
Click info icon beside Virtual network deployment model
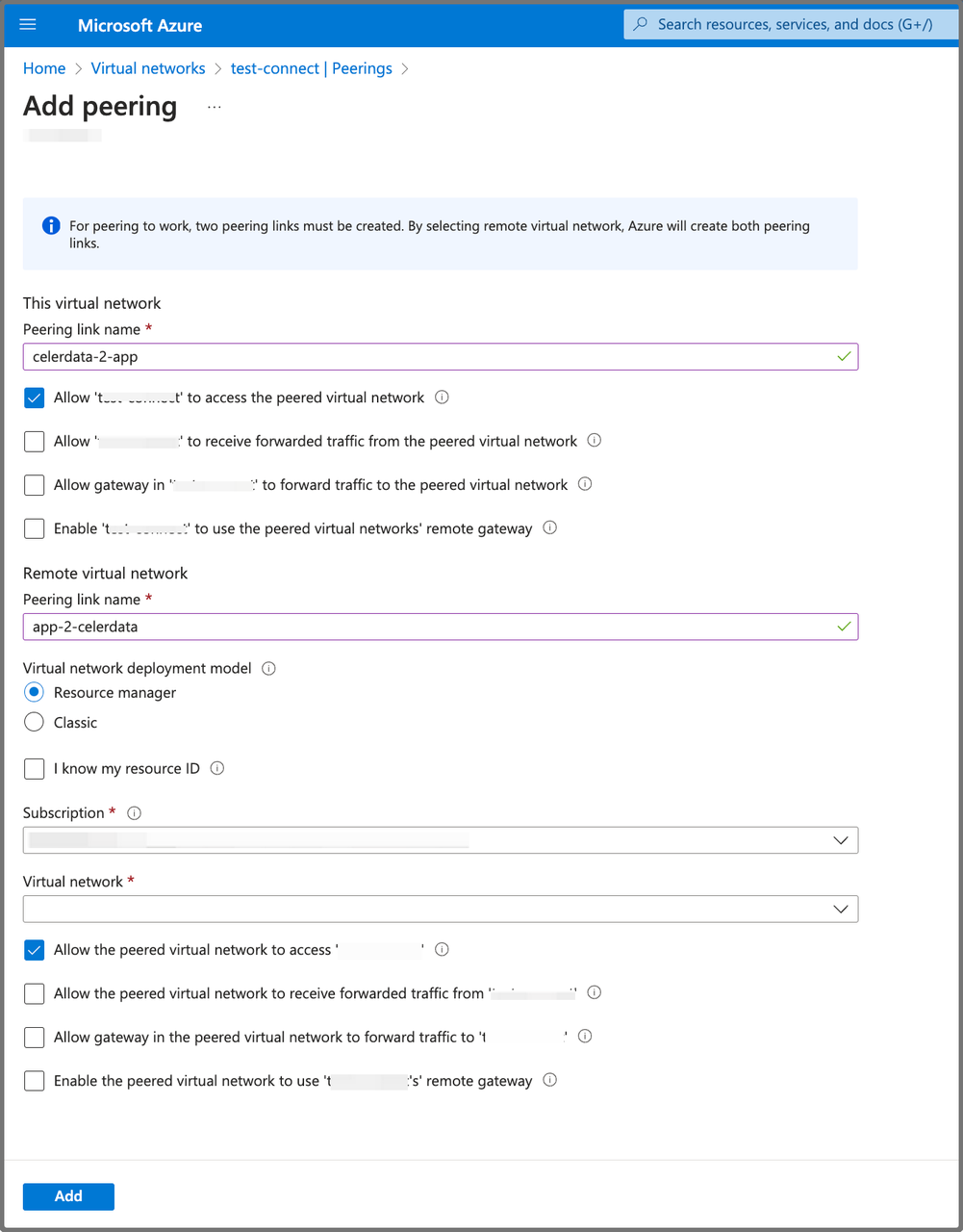click(x=269, y=668)
